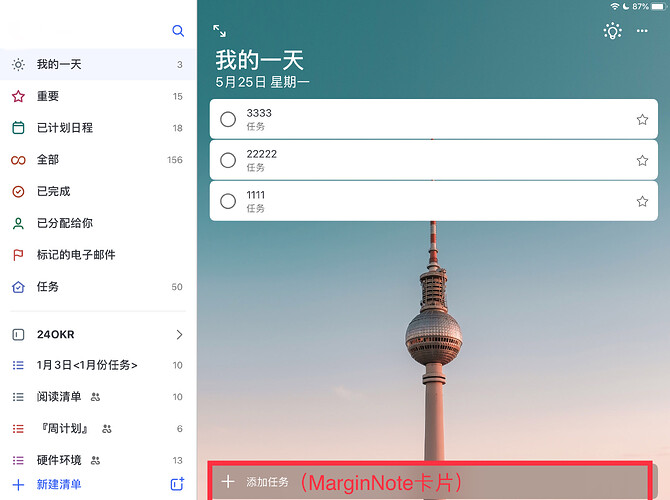
Task: Click the shared people icon on 硬件环境
Action: coord(95,461)
